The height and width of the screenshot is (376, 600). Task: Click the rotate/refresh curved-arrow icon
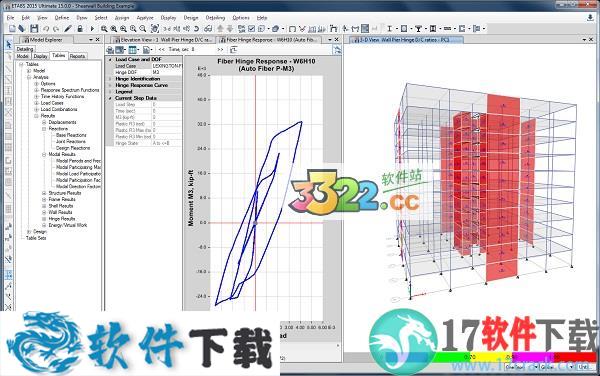(x=196, y=29)
